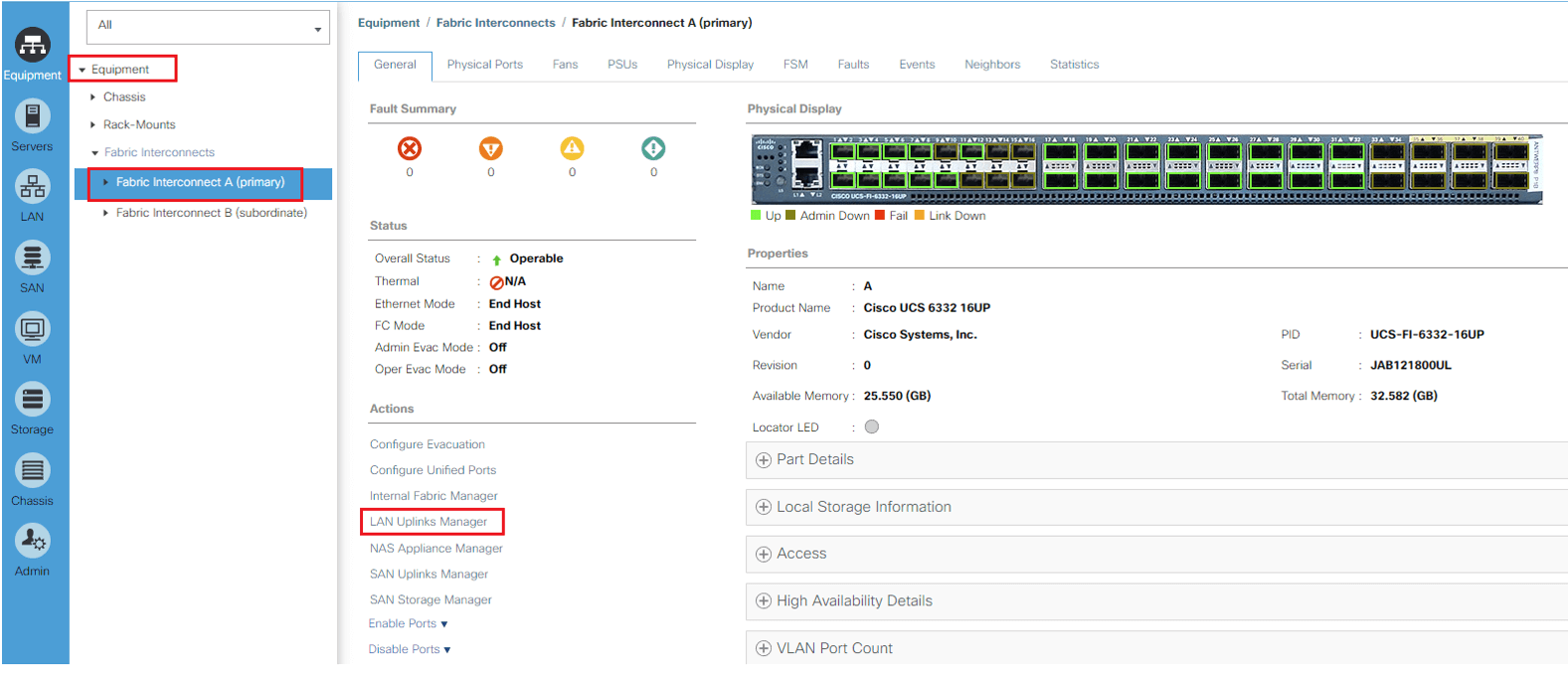1568x682 pixels.
Task: Click the Thermal N/A red icon
Action: click(x=496, y=282)
